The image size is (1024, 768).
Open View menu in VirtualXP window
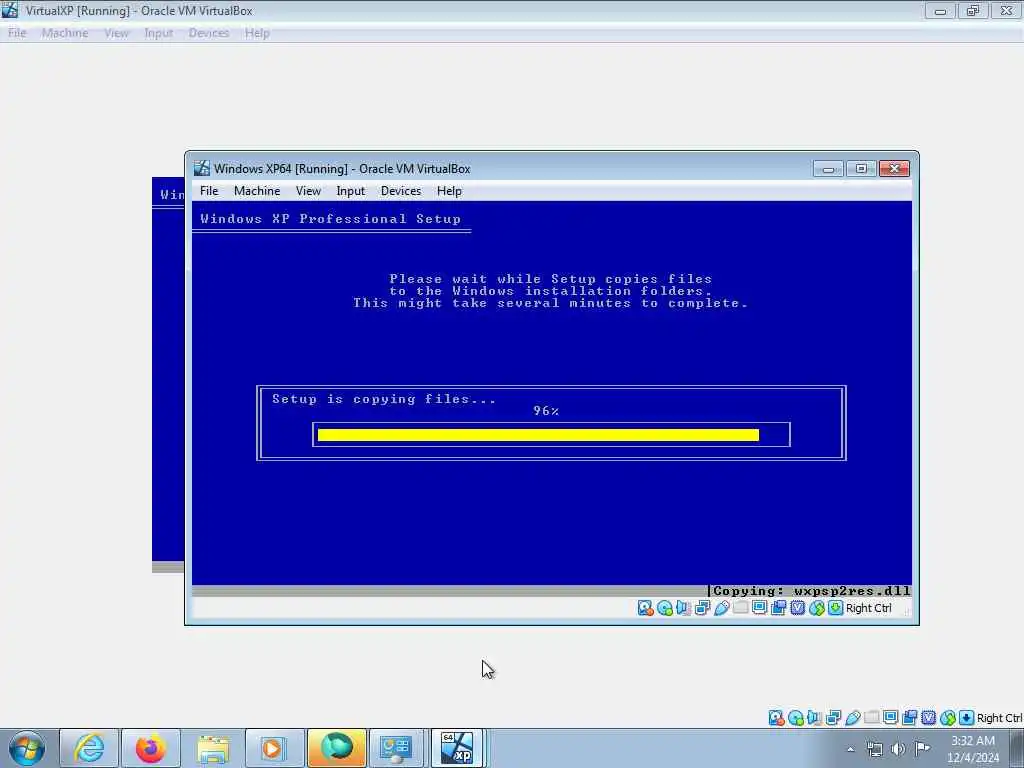[x=116, y=33]
